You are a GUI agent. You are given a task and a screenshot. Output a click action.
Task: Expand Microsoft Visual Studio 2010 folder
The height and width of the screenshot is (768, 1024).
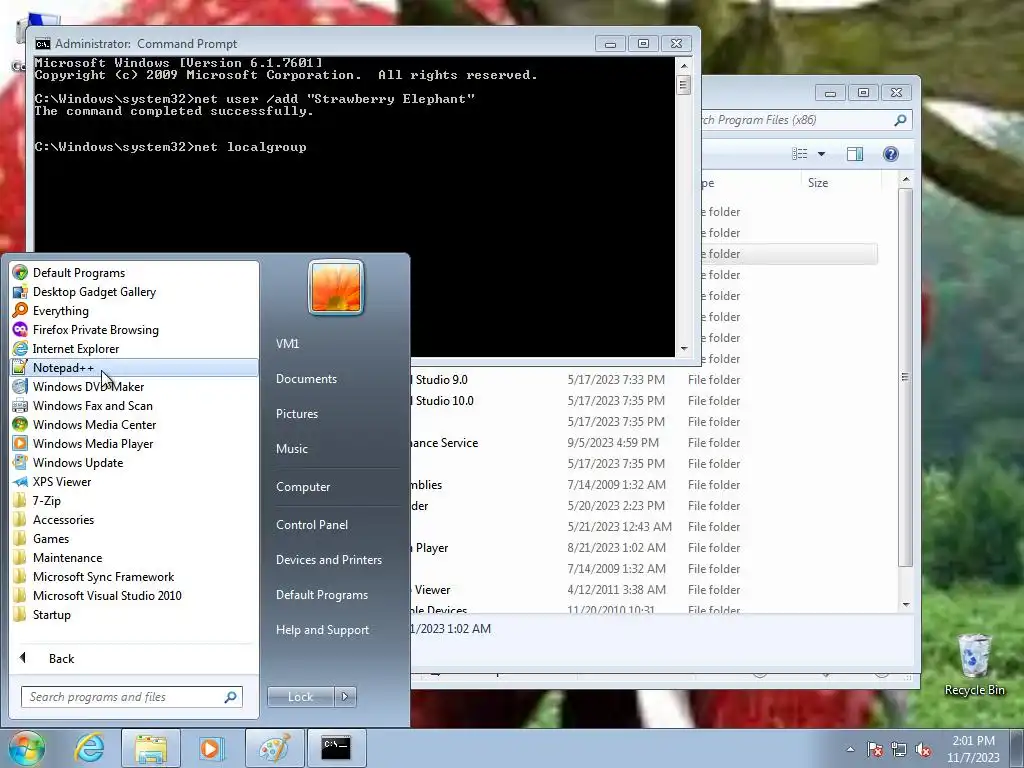134,596
